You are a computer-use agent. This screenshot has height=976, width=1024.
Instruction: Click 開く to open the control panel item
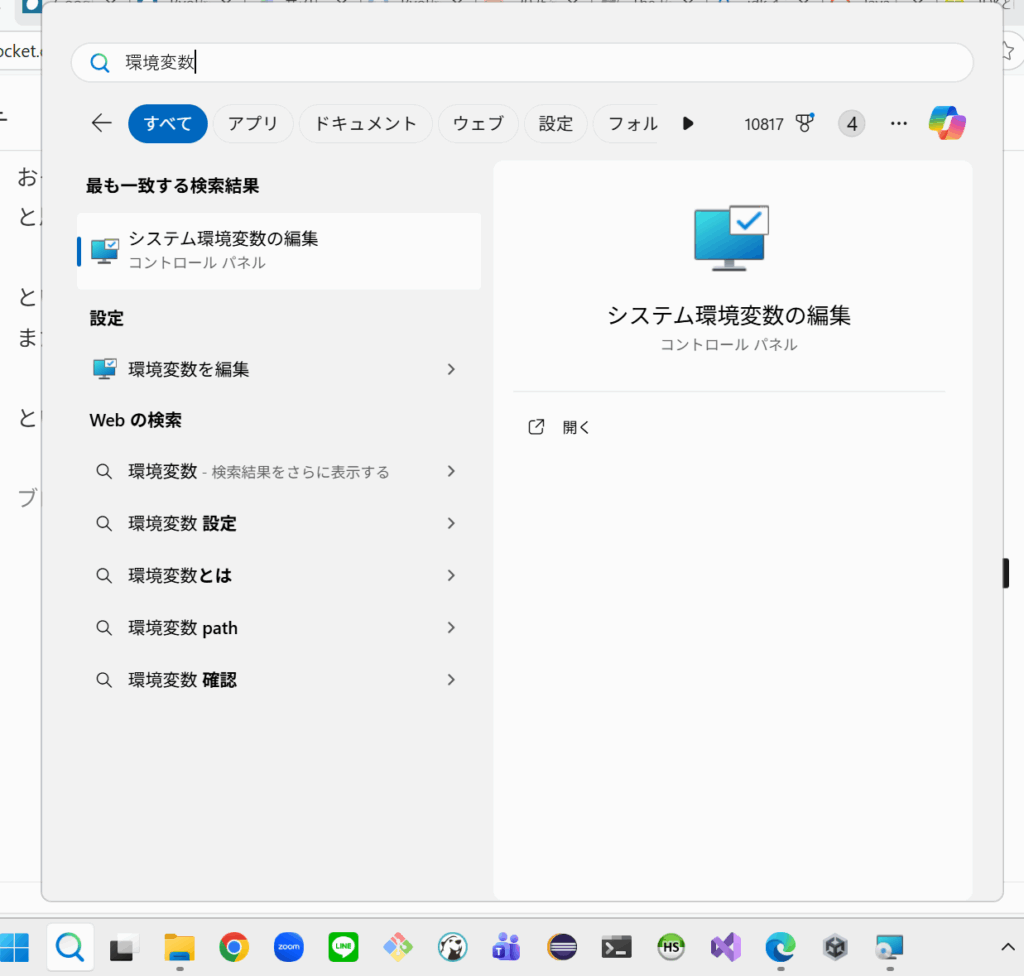[576, 427]
